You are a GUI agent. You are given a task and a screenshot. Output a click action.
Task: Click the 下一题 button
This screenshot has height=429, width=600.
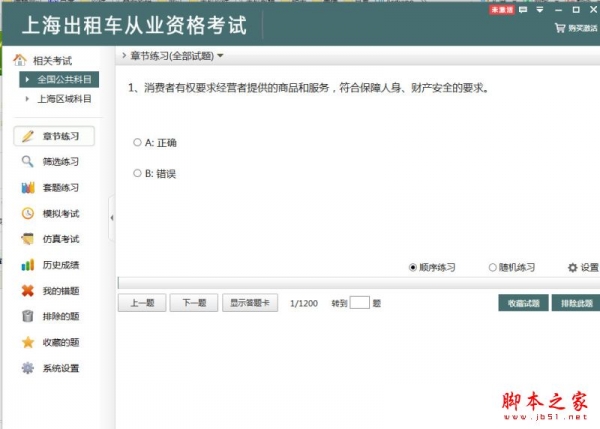[193, 303]
